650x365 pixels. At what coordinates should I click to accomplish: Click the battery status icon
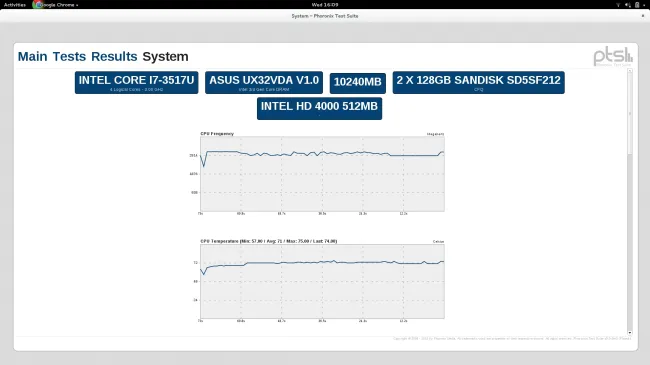click(x=637, y=5)
